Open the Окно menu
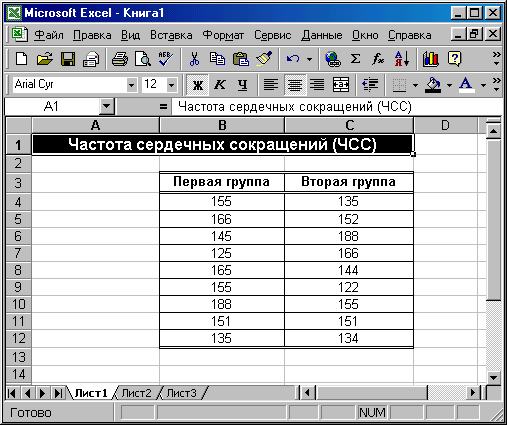This screenshot has height=425, width=507. point(365,35)
